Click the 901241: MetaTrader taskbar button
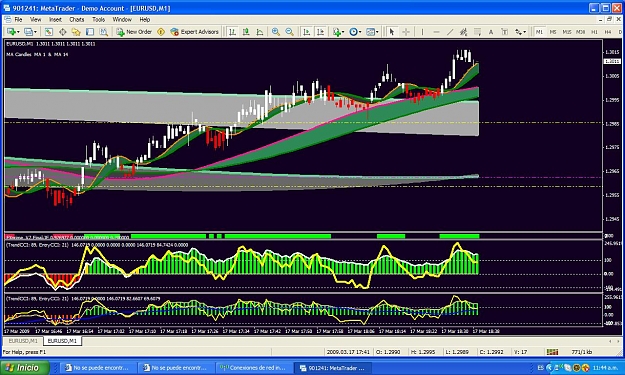 pos(332,368)
